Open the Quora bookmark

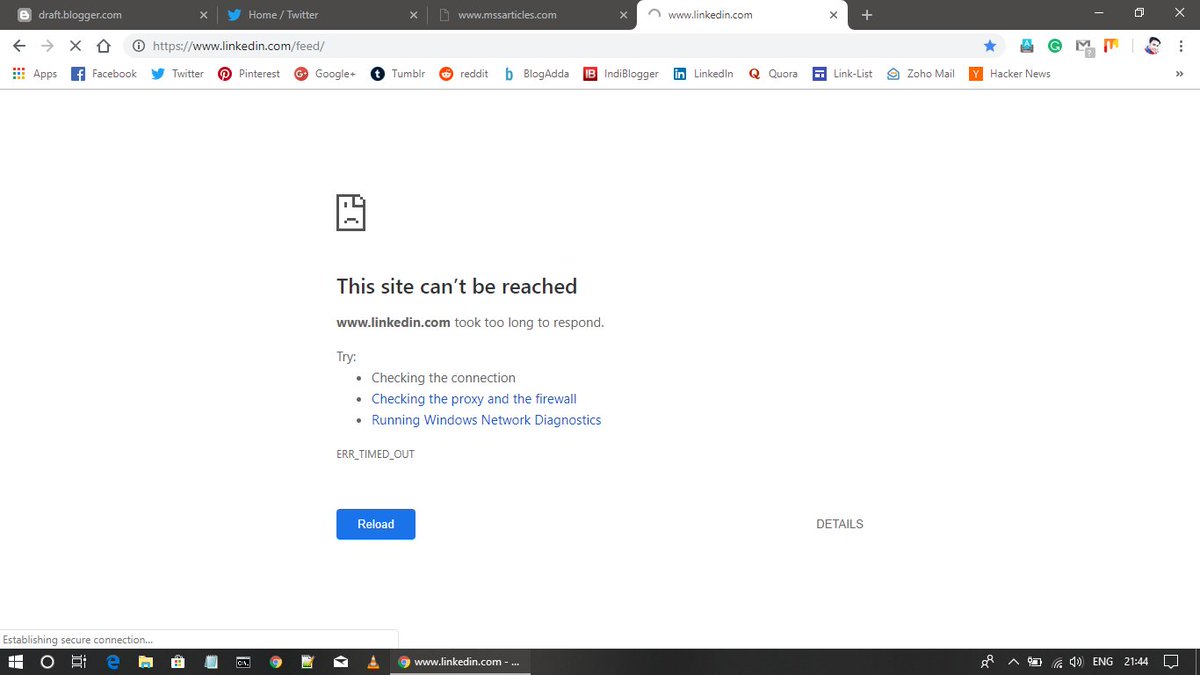point(773,74)
